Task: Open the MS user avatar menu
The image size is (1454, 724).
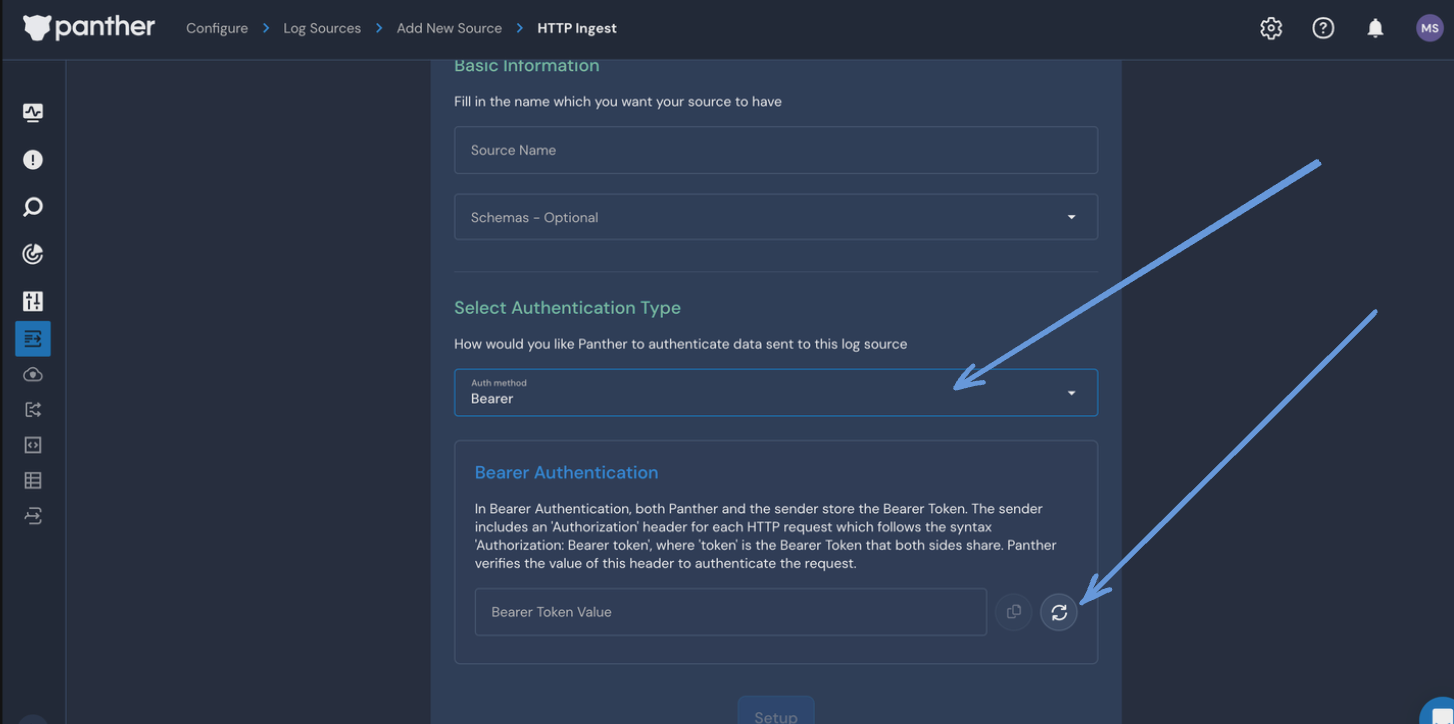Action: (x=1429, y=28)
